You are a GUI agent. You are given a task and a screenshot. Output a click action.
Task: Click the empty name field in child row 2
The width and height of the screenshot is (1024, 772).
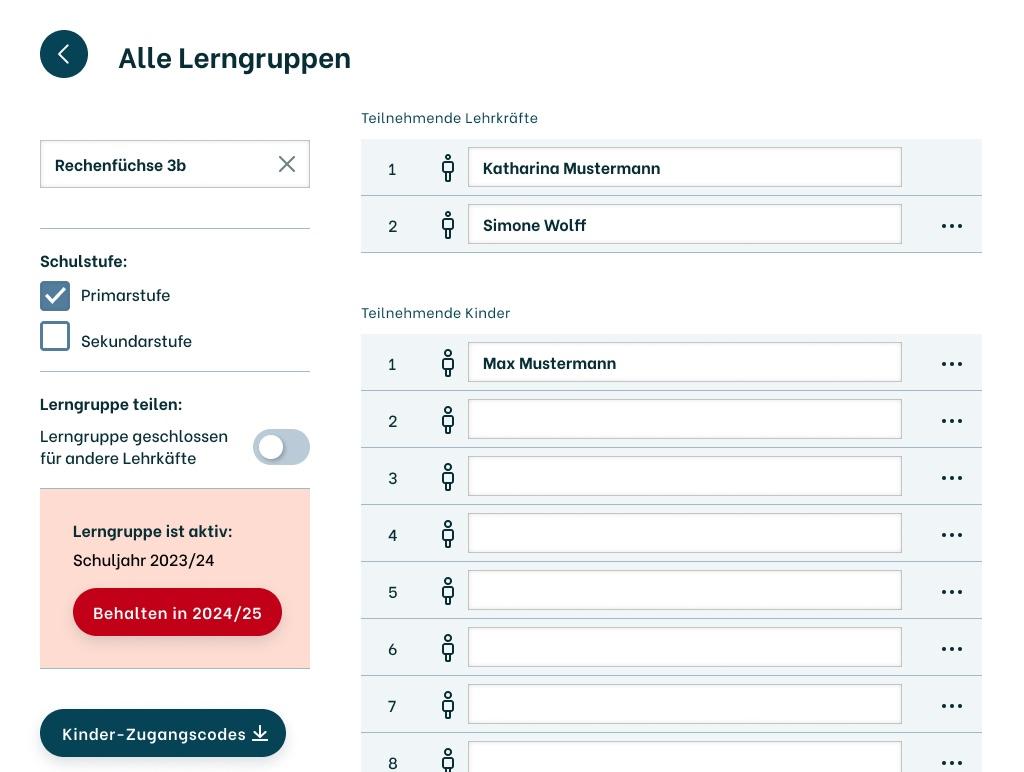[684, 420]
